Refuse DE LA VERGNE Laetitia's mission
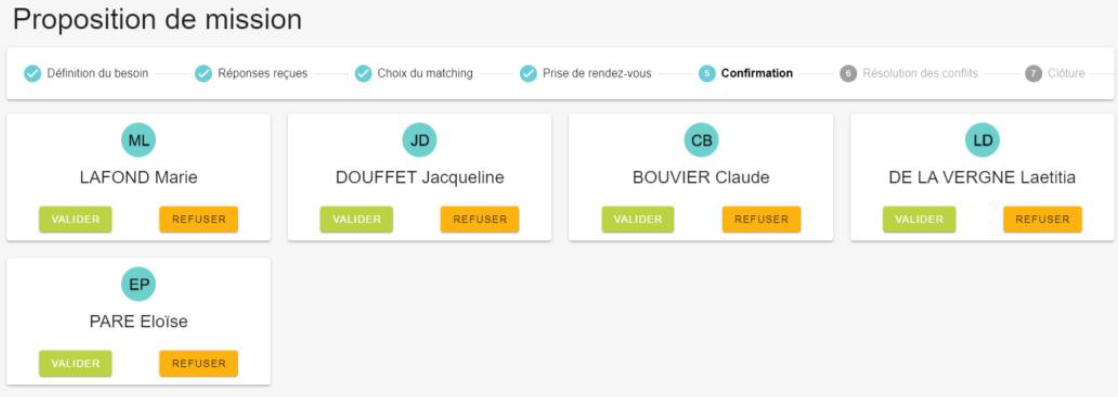Image resolution: width=1118 pixels, height=397 pixels. (1042, 220)
